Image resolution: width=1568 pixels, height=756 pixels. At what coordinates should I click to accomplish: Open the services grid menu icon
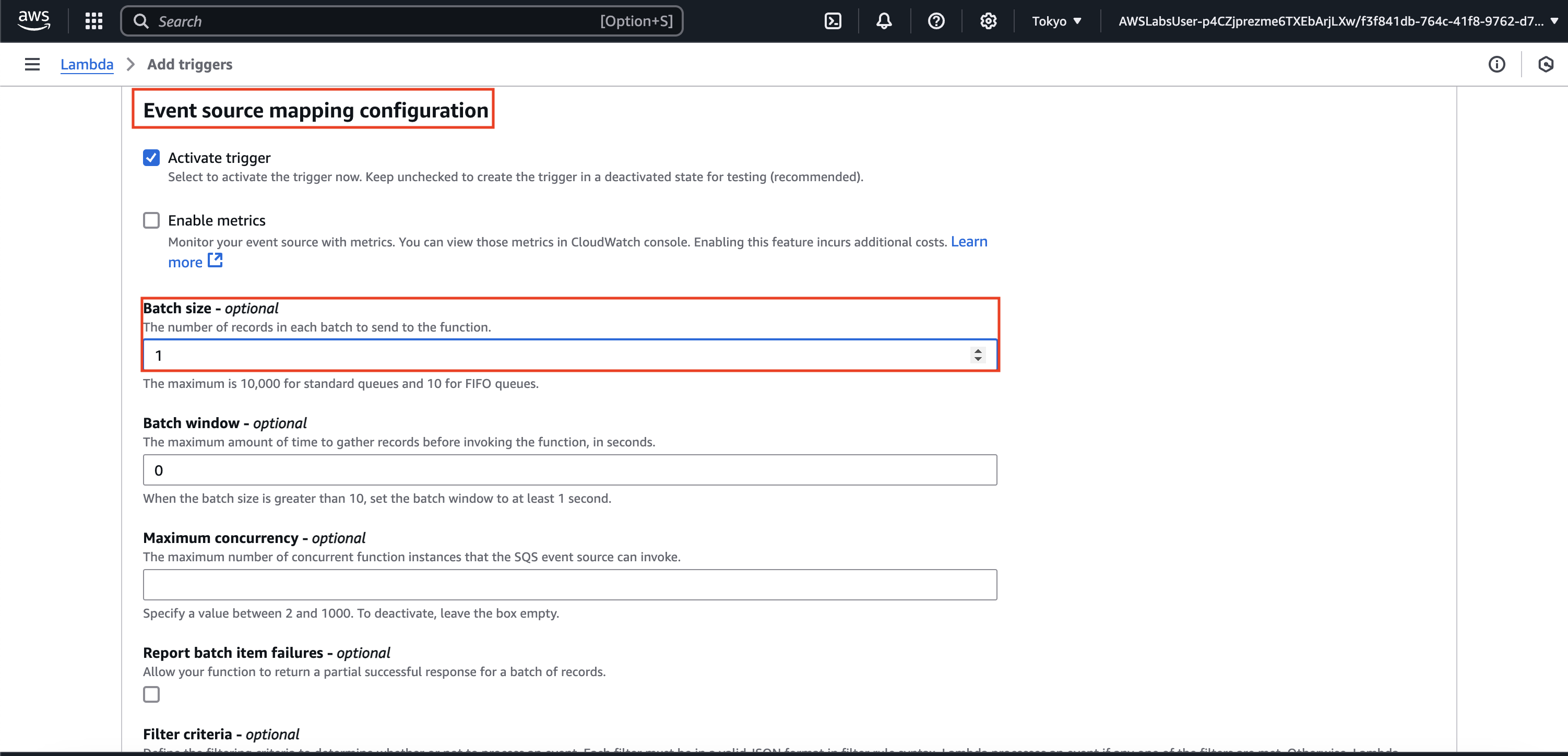94,21
